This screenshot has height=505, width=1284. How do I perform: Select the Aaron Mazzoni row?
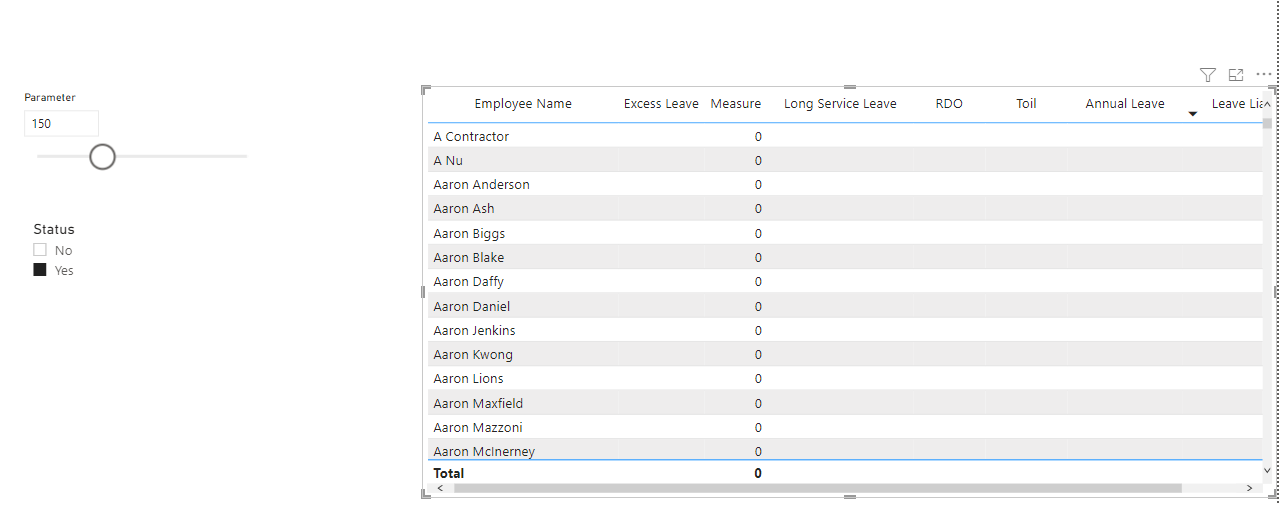tap(845, 427)
